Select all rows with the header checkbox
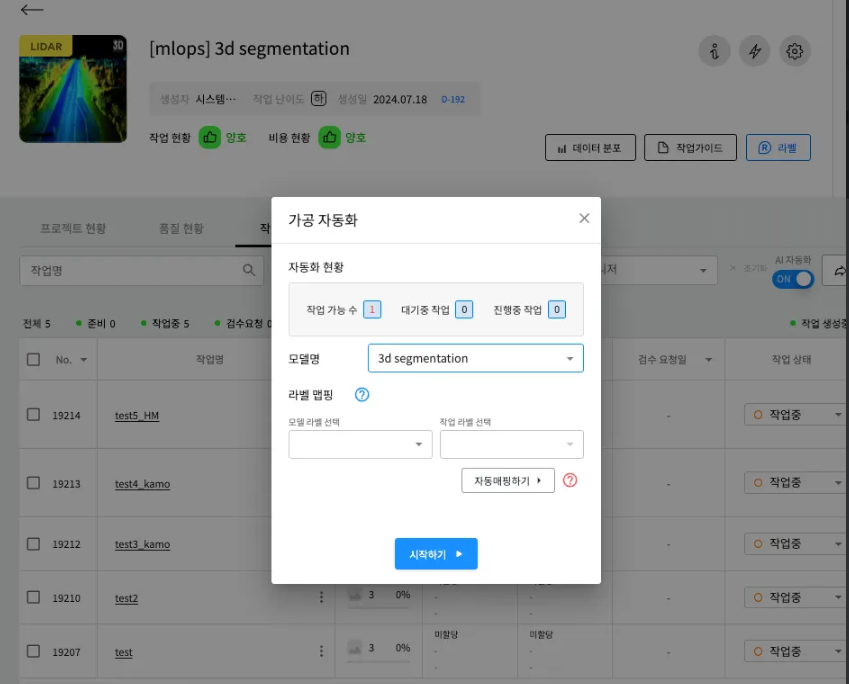 pyautogui.click(x=33, y=359)
